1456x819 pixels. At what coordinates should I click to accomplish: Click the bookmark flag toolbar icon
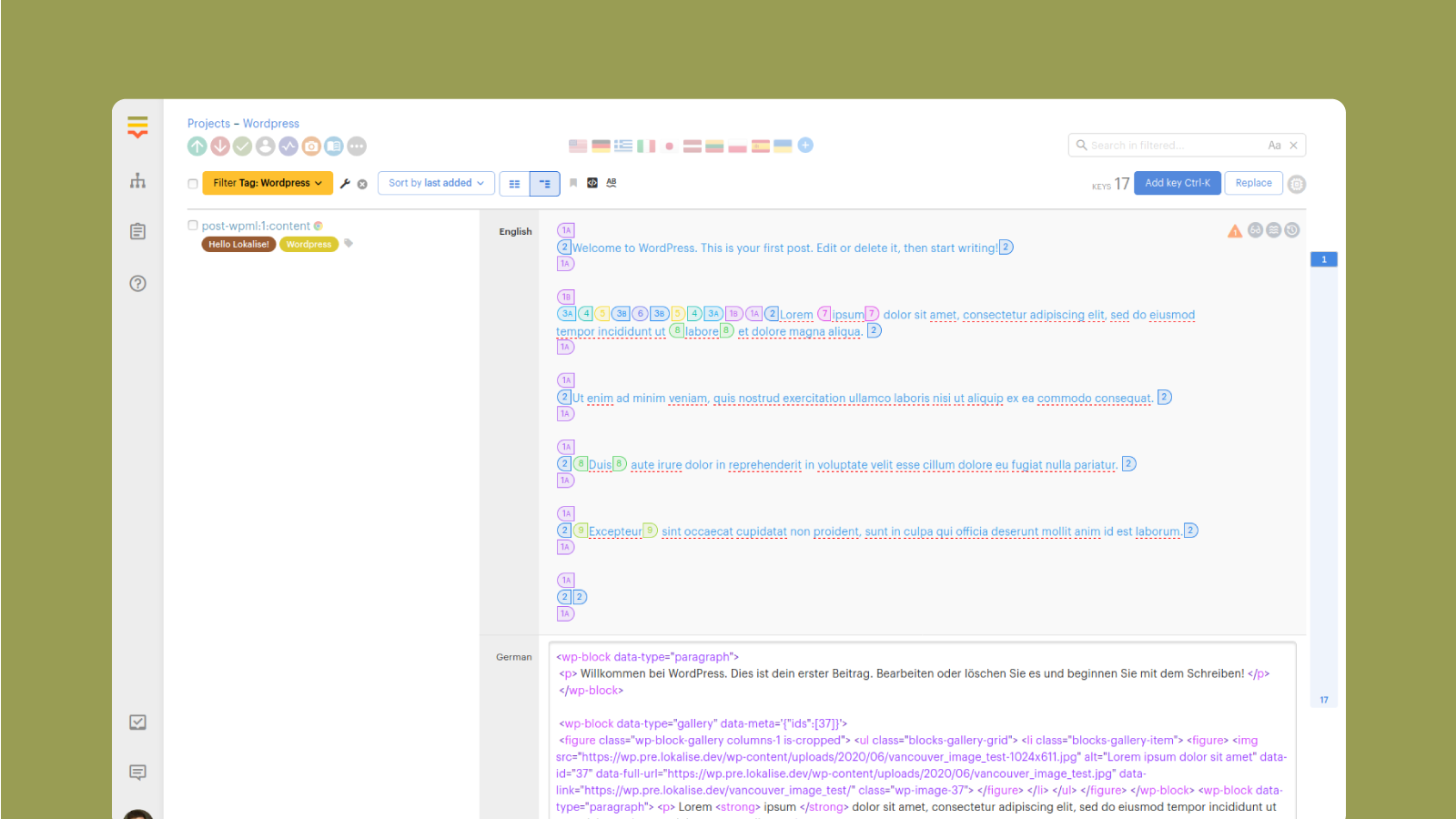click(x=573, y=183)
